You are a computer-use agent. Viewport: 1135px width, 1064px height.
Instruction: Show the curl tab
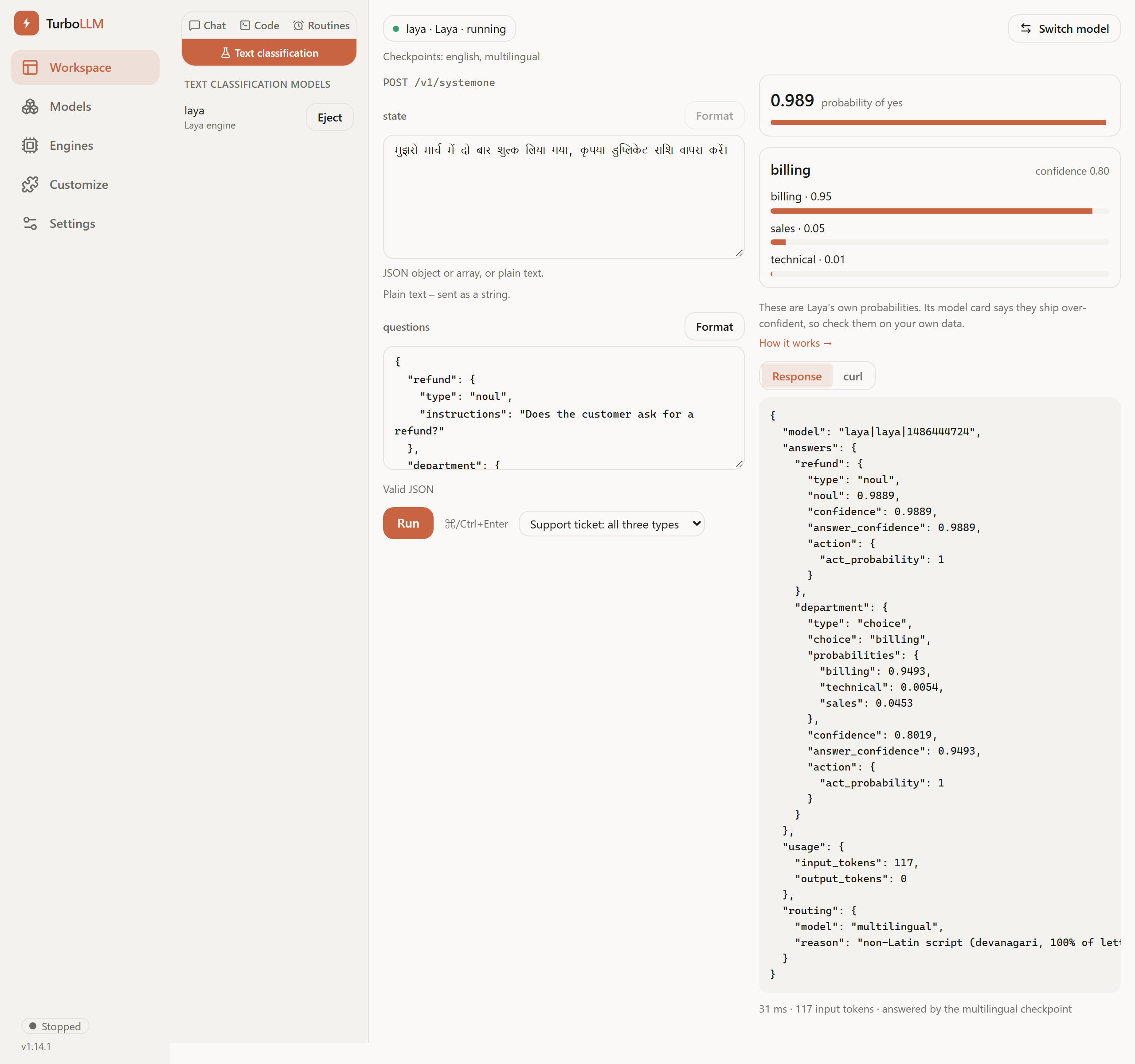853,376
